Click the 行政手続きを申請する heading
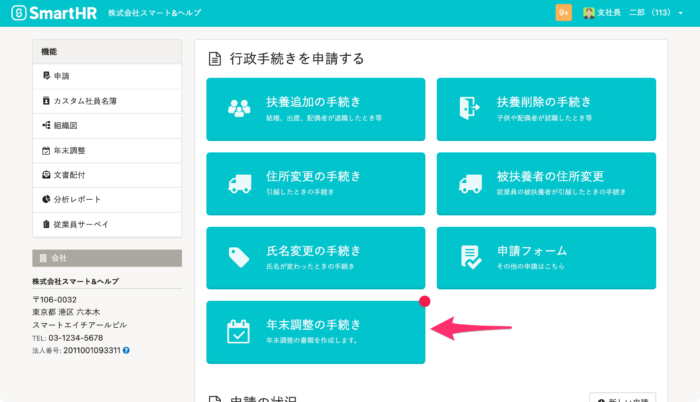This screenshot has height=402, width=700. click(x=297, y=59)
